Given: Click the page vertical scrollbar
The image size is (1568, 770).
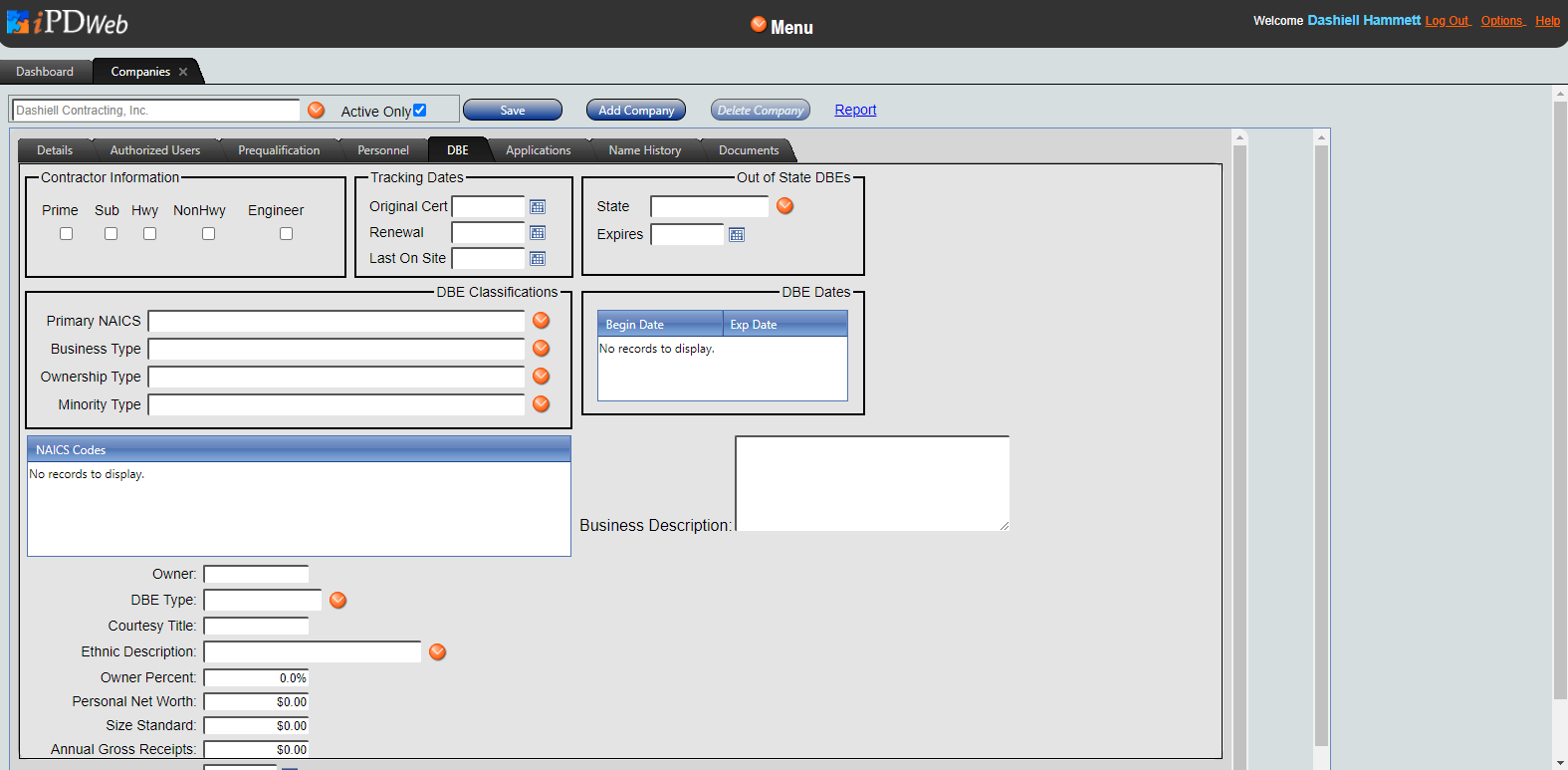Looking at the screenshot, I should (1560, 398).
